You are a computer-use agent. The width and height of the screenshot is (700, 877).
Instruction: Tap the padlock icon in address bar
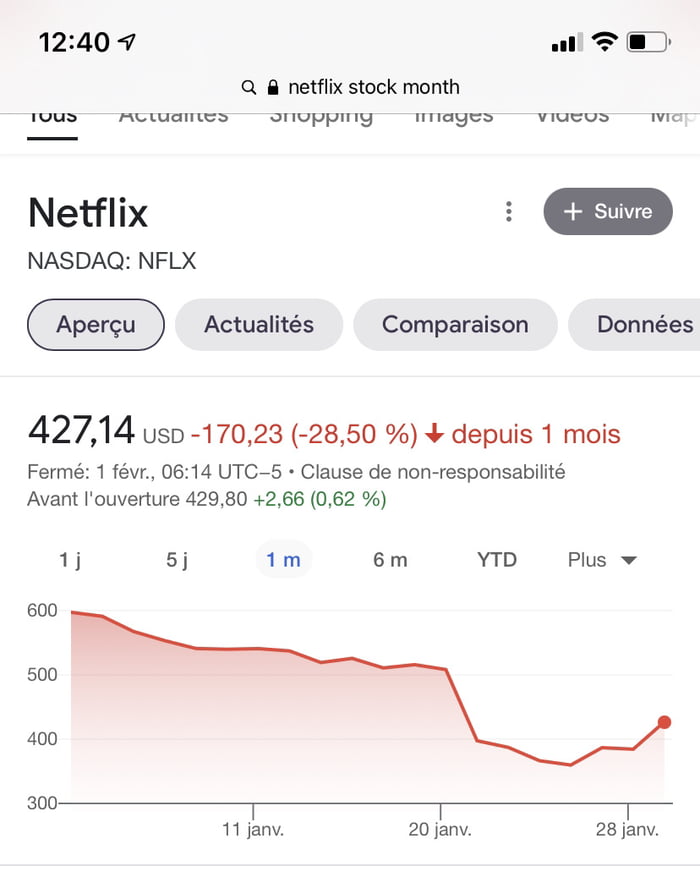point(273,87)
